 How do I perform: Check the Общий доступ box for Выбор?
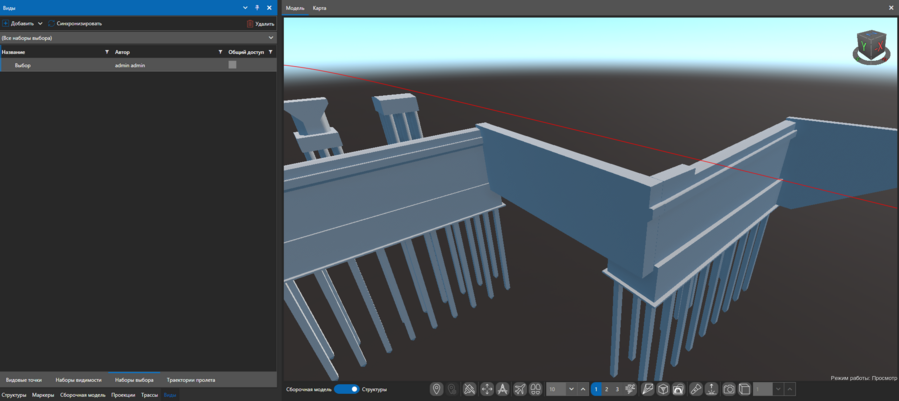pos(232,65)
